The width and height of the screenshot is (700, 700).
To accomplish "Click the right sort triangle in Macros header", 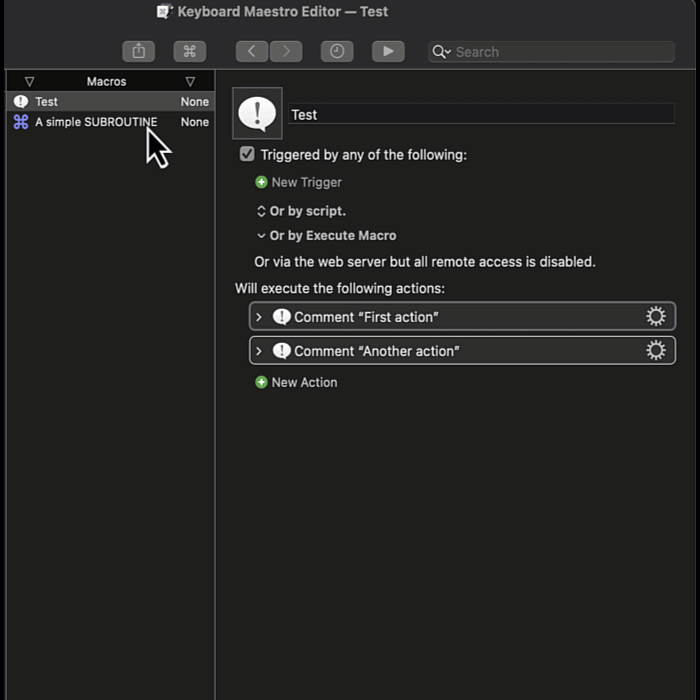I will (x=190, y=82).
